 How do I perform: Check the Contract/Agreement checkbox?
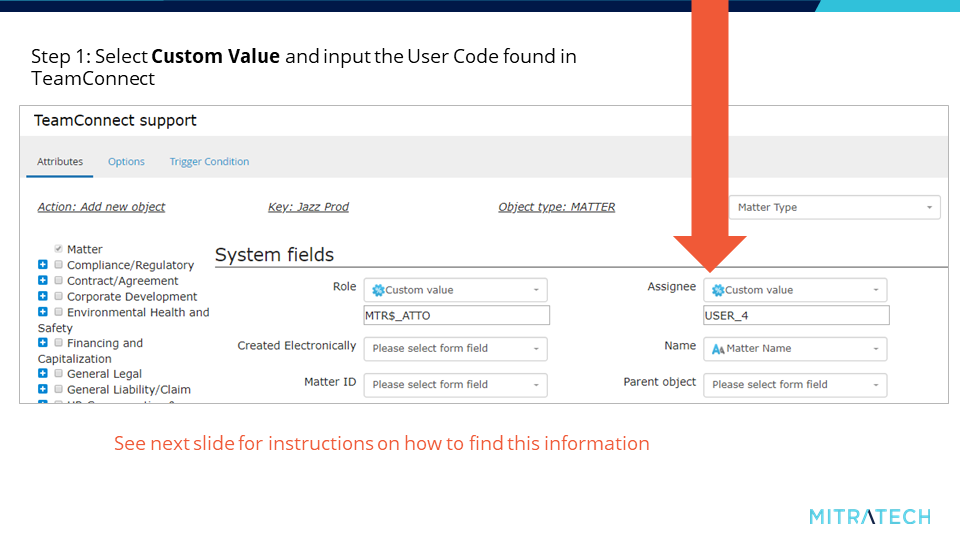point(58,280)
